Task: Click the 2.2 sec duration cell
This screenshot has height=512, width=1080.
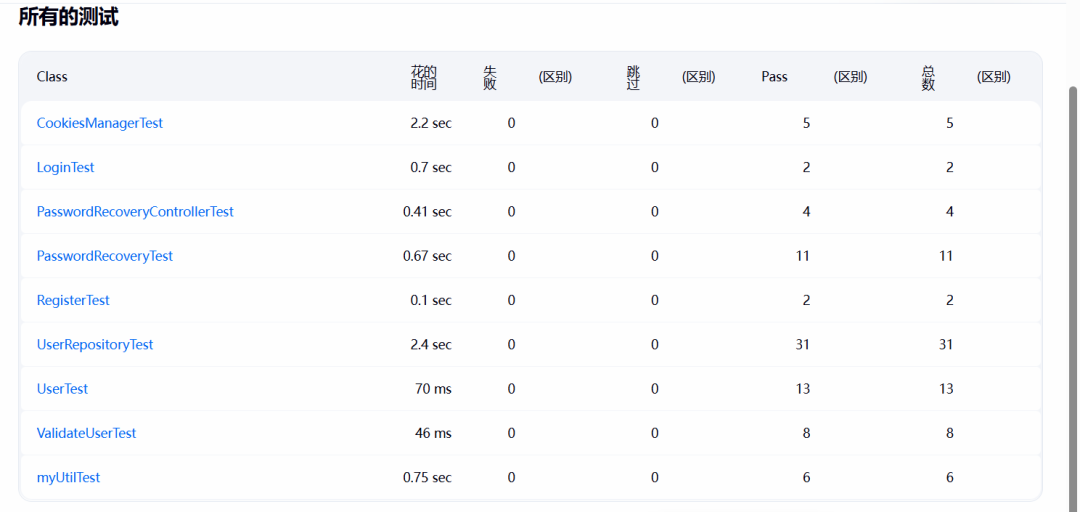Action: point(431,123)
